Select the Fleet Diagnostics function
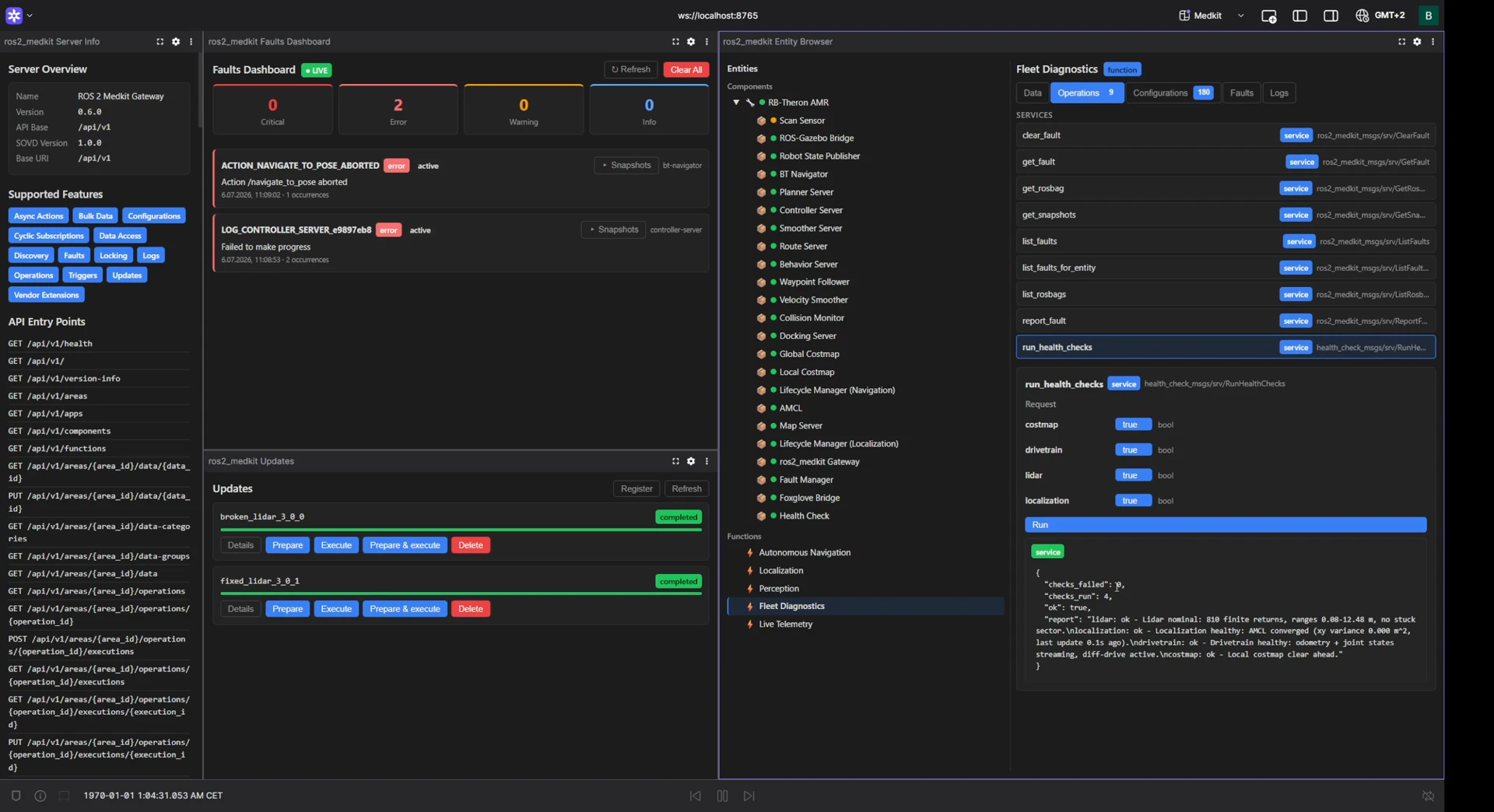This screenshot has height=812, width=1494. [x=865, y=607]
